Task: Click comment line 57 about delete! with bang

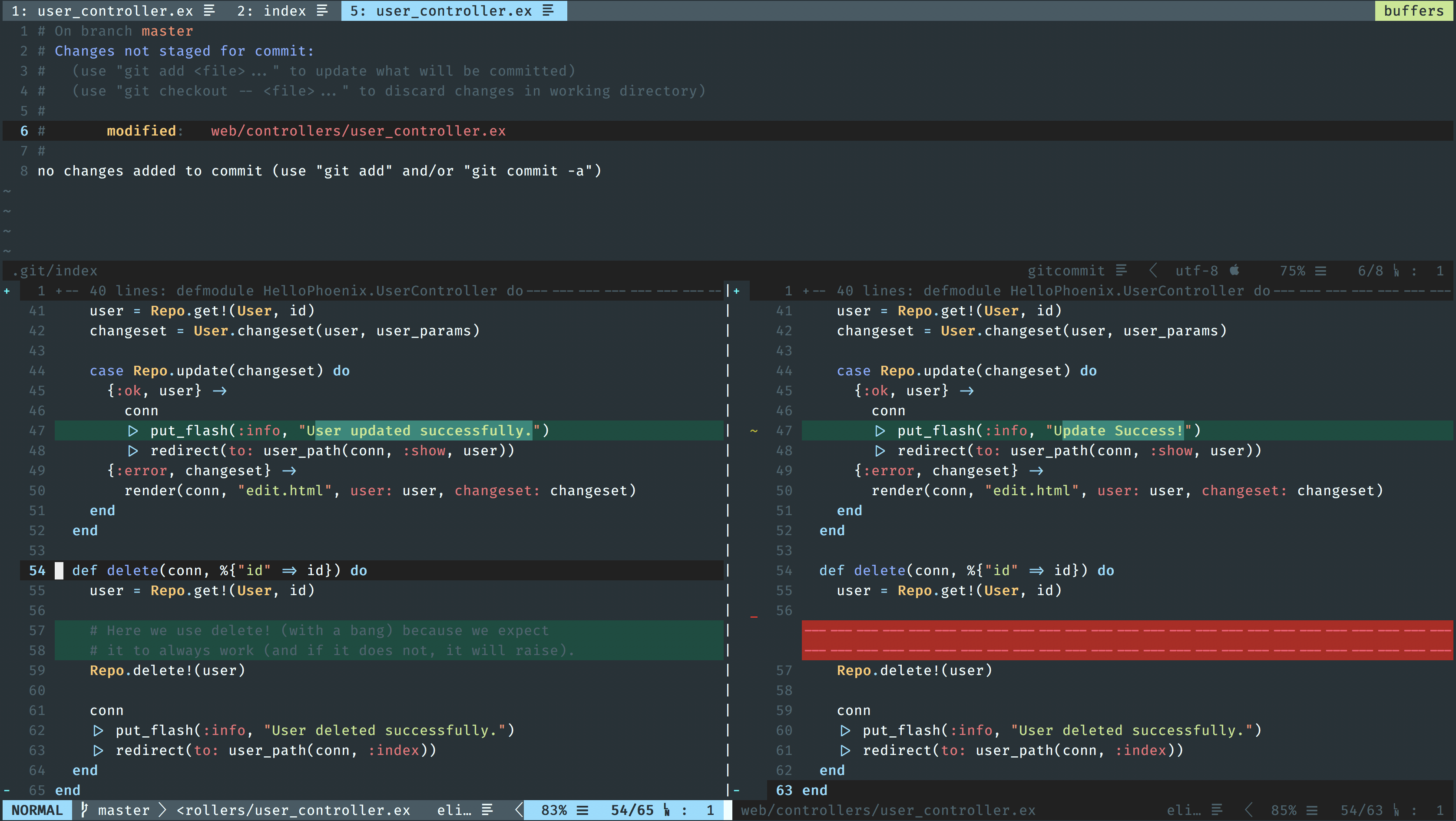Action: (319, 630)
